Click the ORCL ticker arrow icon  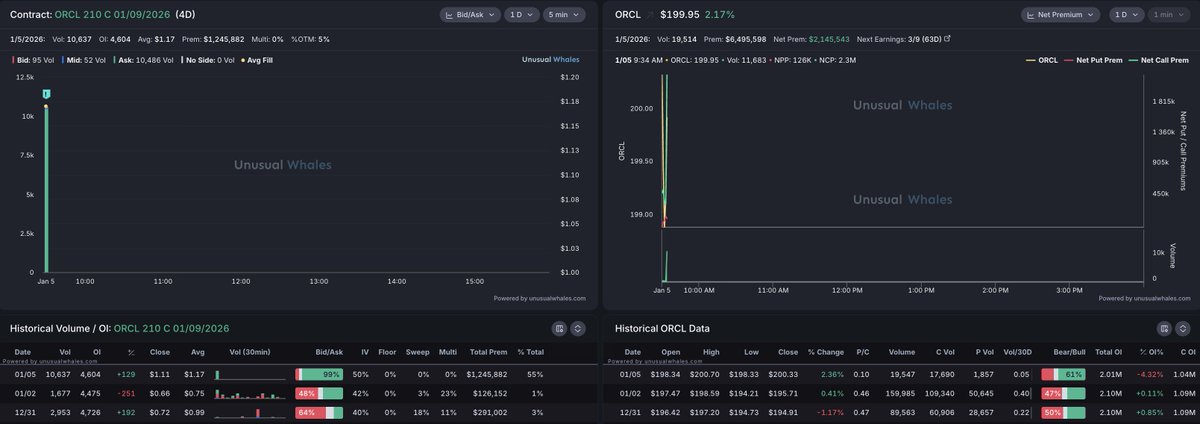(x=649, y=15)
